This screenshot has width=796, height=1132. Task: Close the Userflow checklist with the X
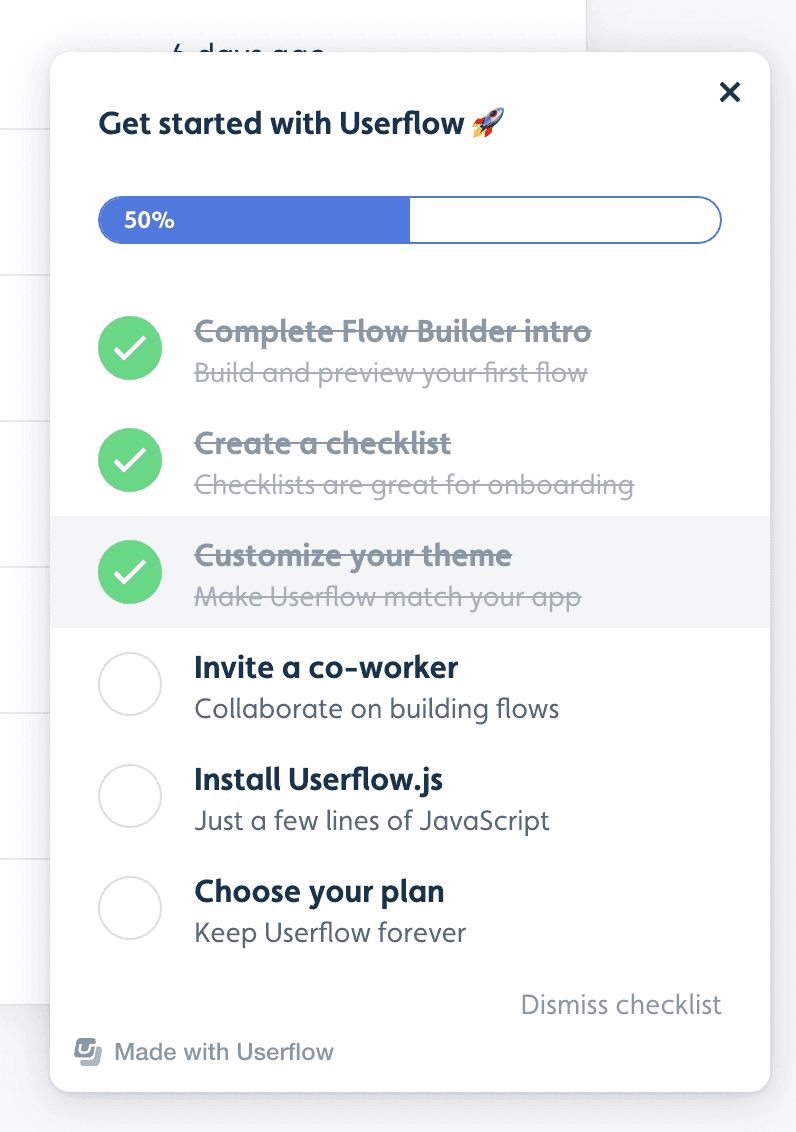[730, 93]
